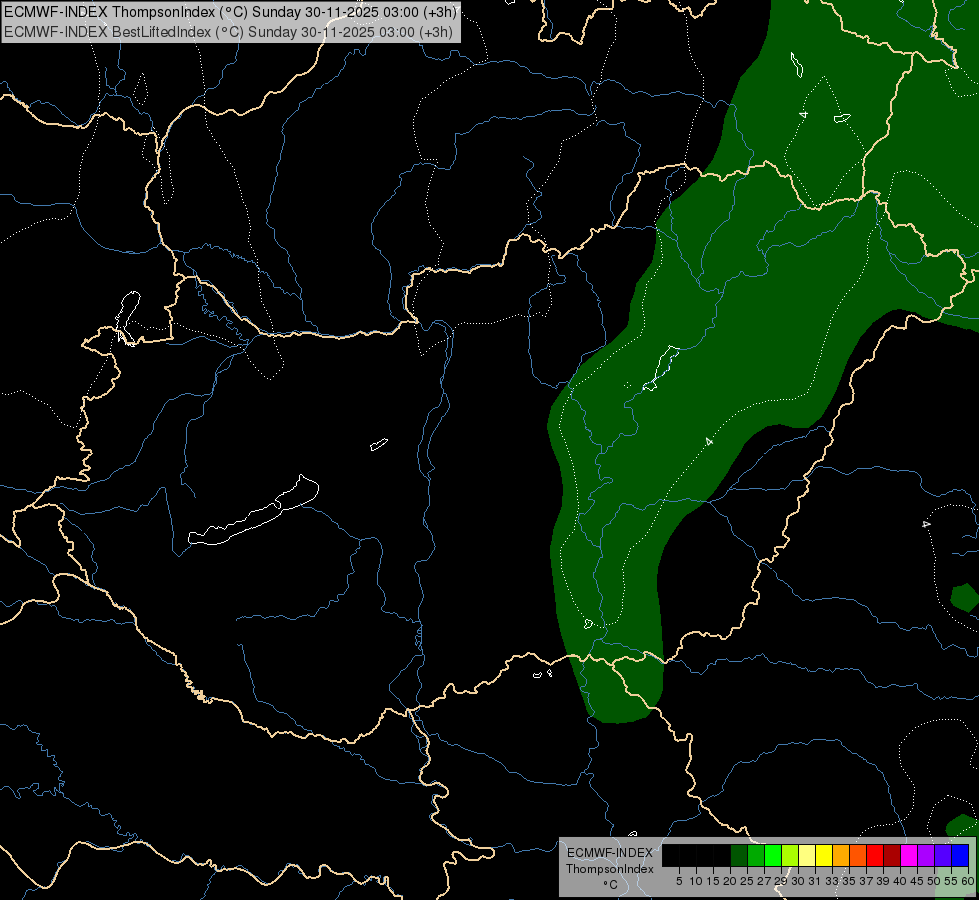Click the '15' tick label on the legend
Viewport: 979px width, 900px height.
[x=713, y=881]
